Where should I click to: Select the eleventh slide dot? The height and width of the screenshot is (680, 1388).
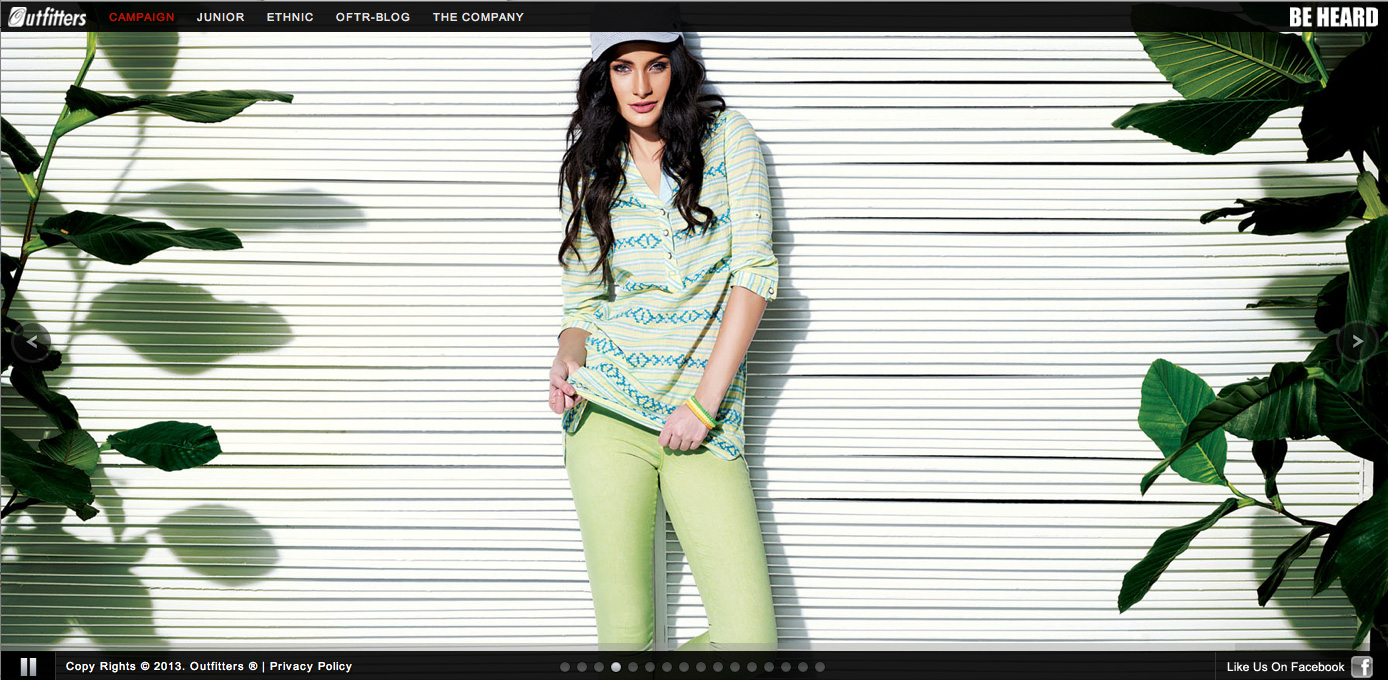coord(735,667)
